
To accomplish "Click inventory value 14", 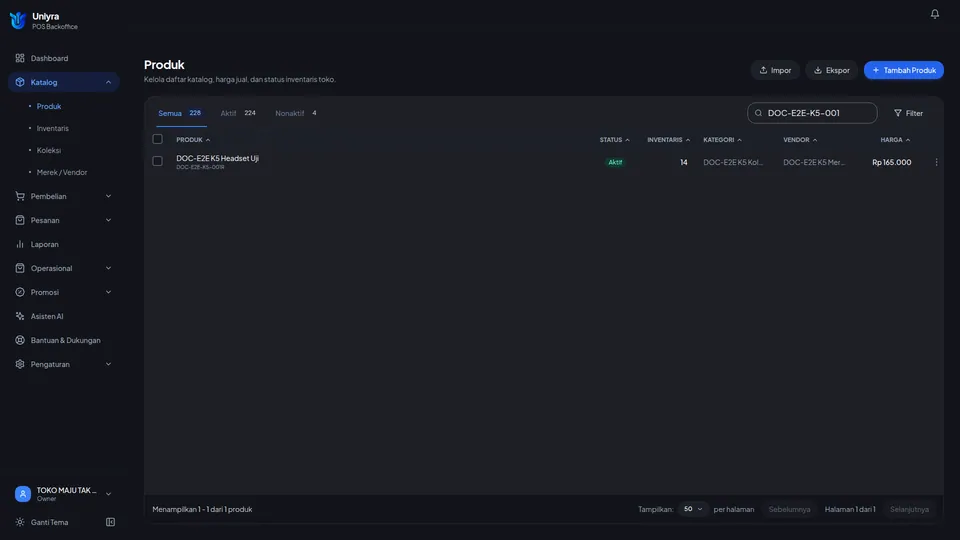I will point(683,162).
